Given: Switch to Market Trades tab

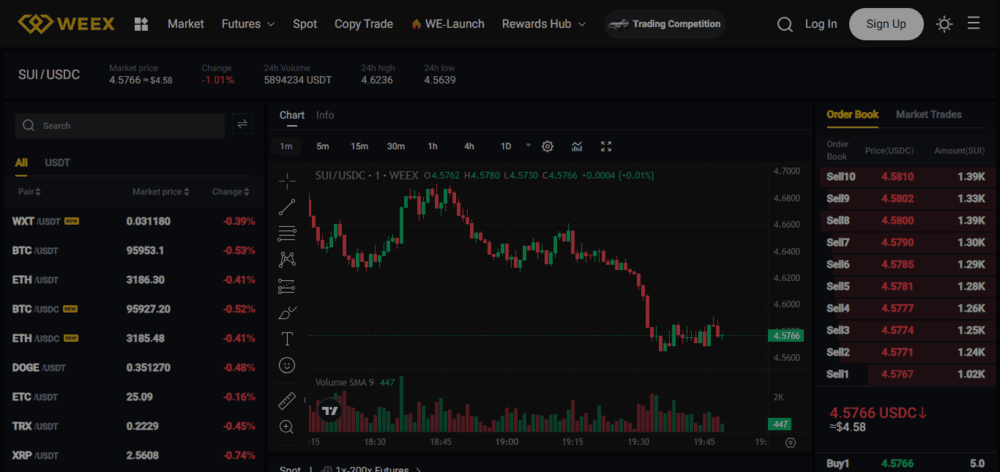Looking at the screenshot, I should [929, 115].
